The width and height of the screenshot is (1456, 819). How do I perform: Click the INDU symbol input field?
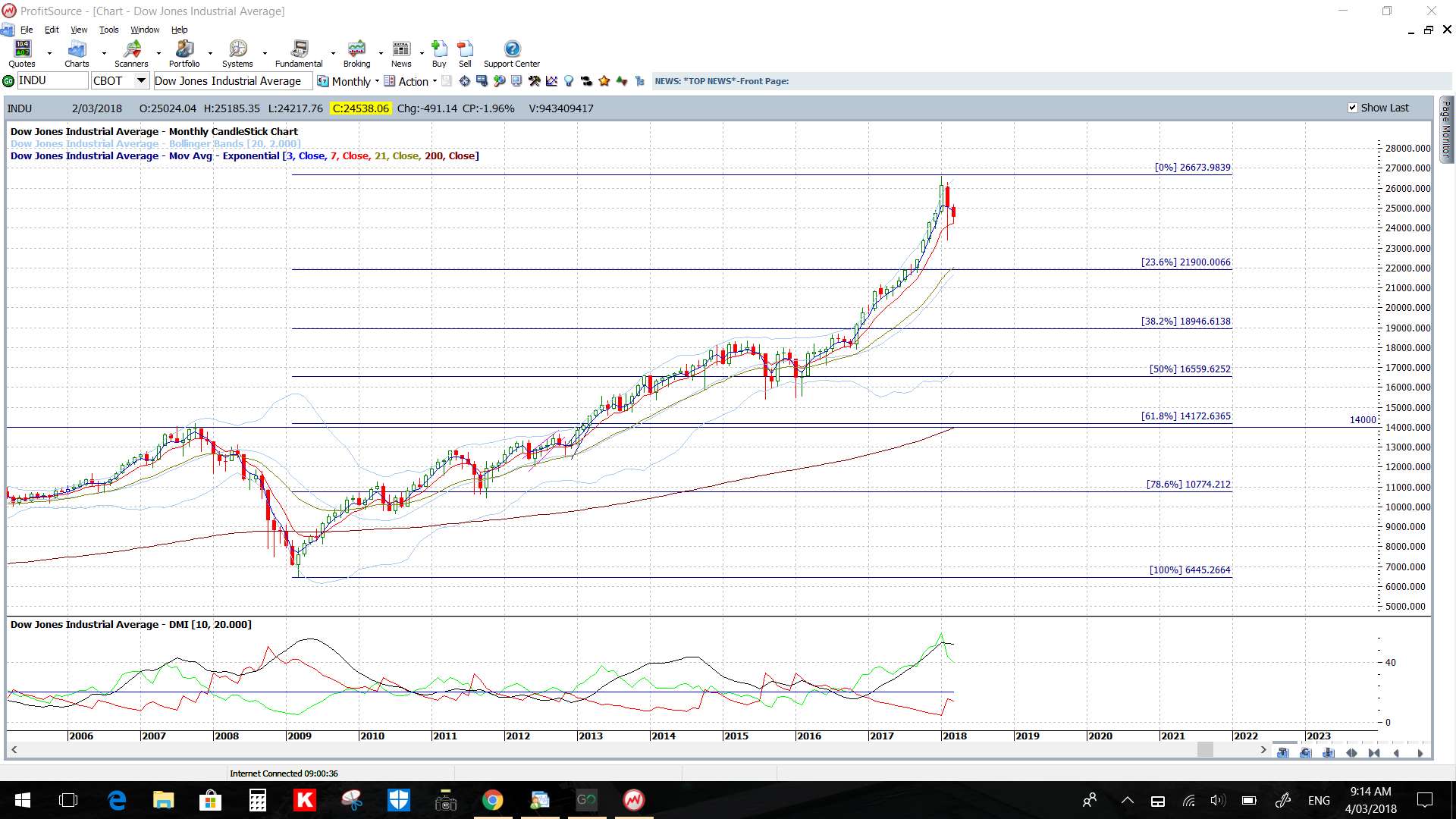[52, 81]
